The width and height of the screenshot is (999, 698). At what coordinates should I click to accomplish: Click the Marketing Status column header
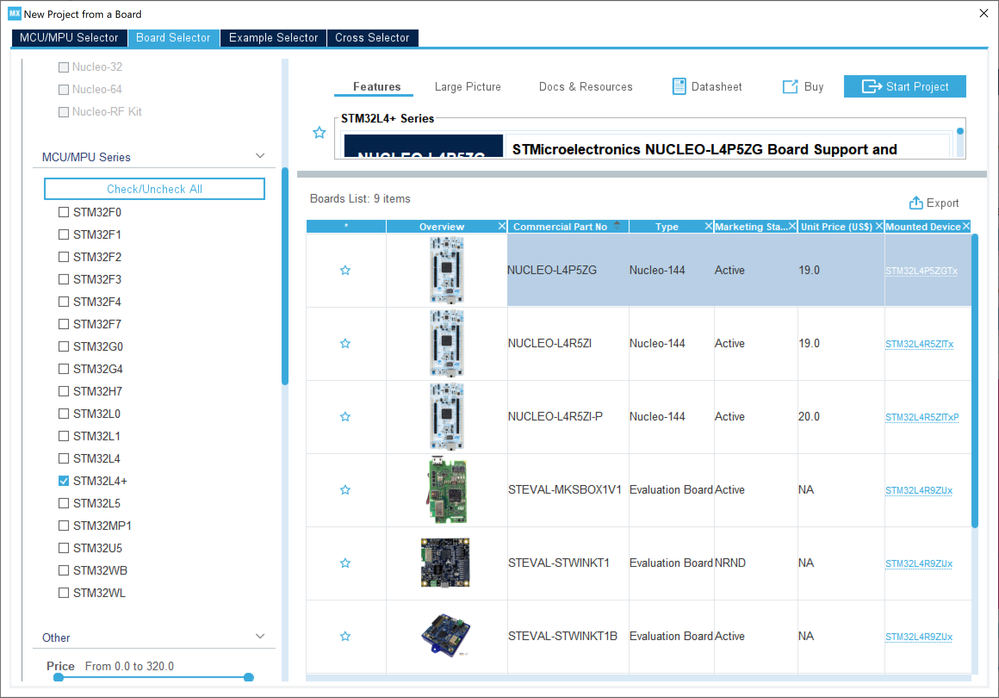[751, 227]
